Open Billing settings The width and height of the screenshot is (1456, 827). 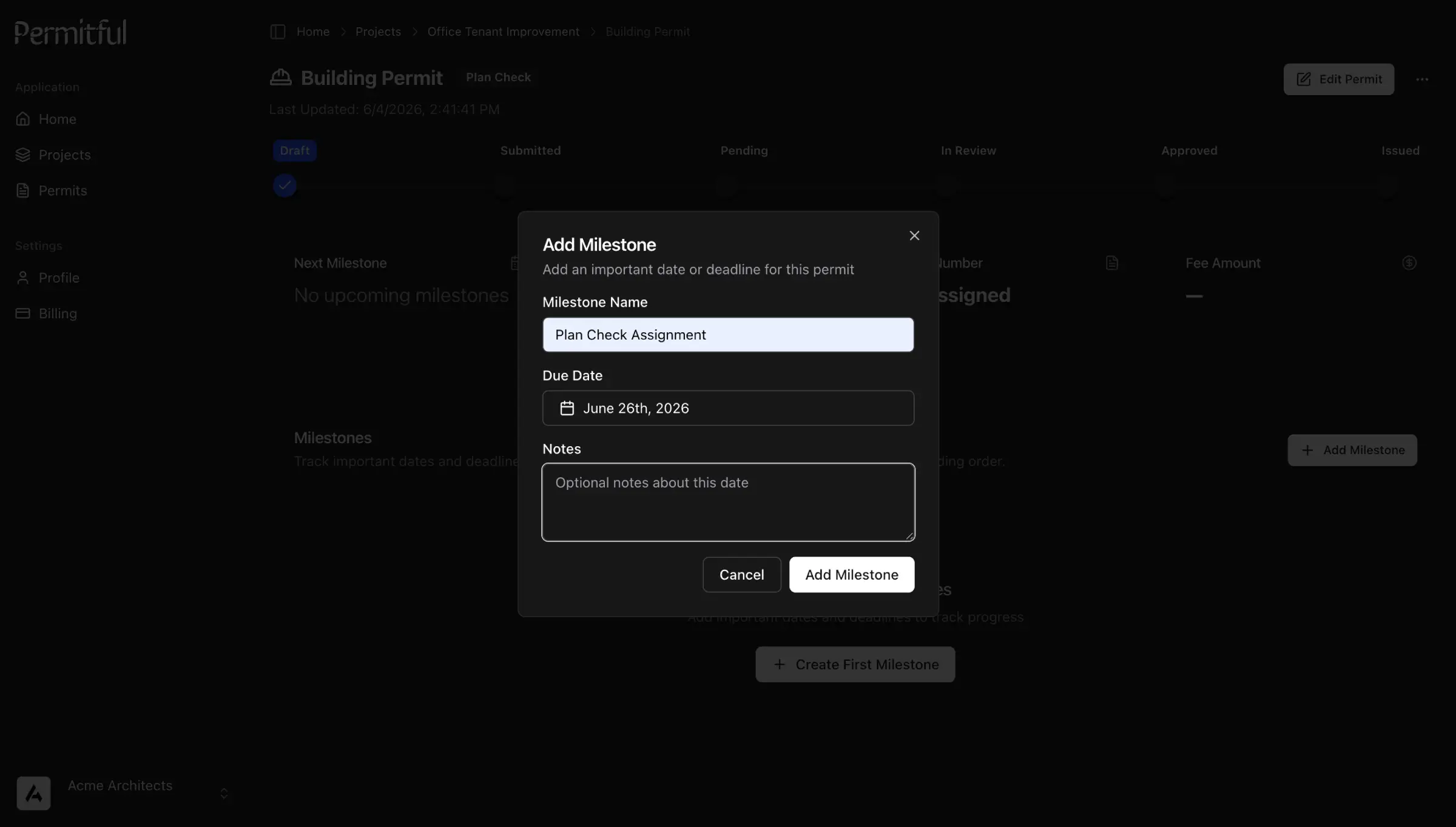tap(58, 313)
